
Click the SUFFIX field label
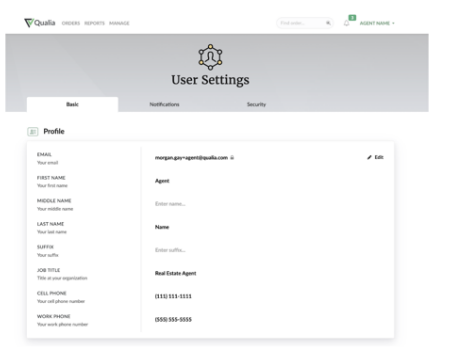tap(45, 247)
